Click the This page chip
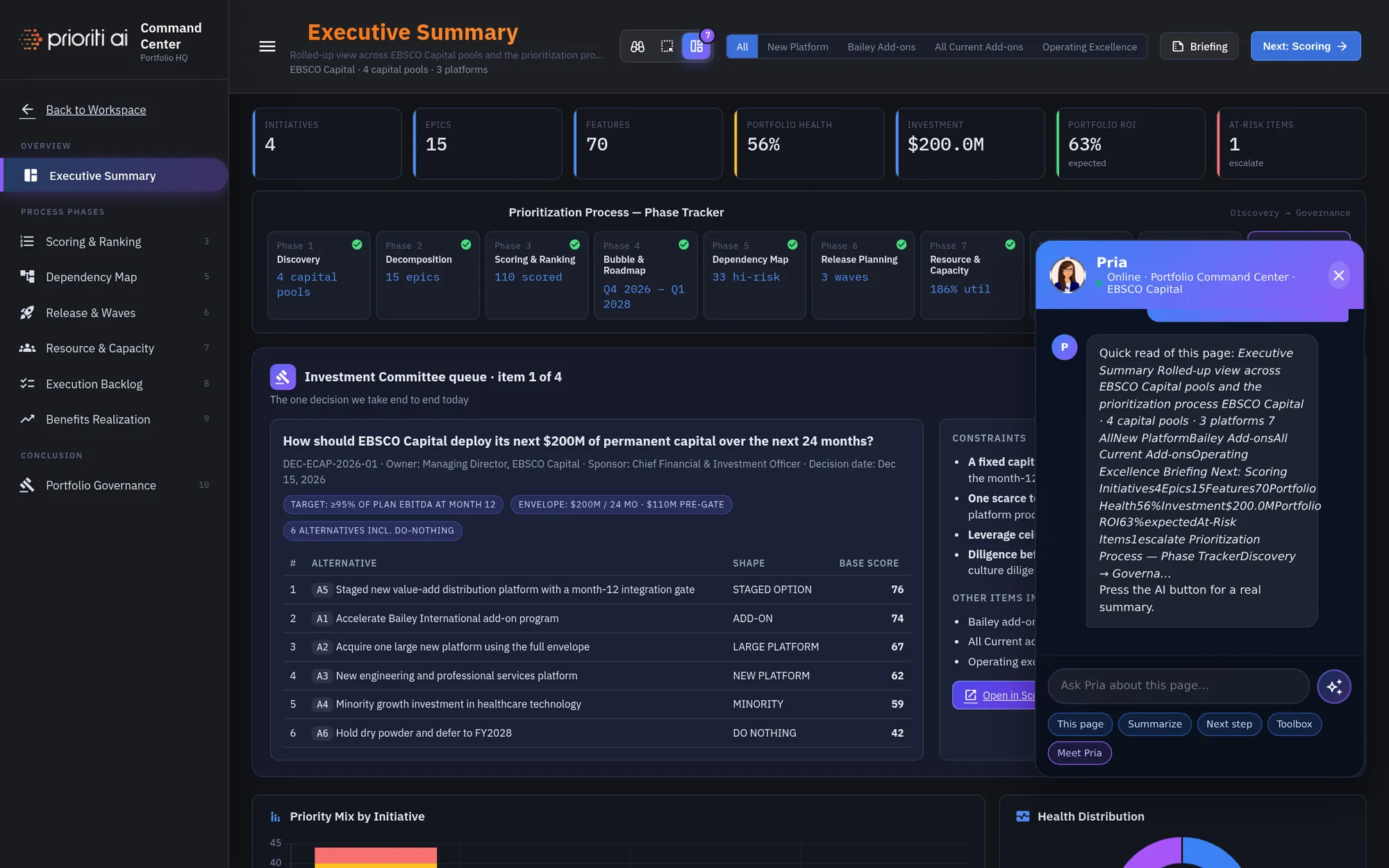 pyautogui.click(x=1080, y=724)
